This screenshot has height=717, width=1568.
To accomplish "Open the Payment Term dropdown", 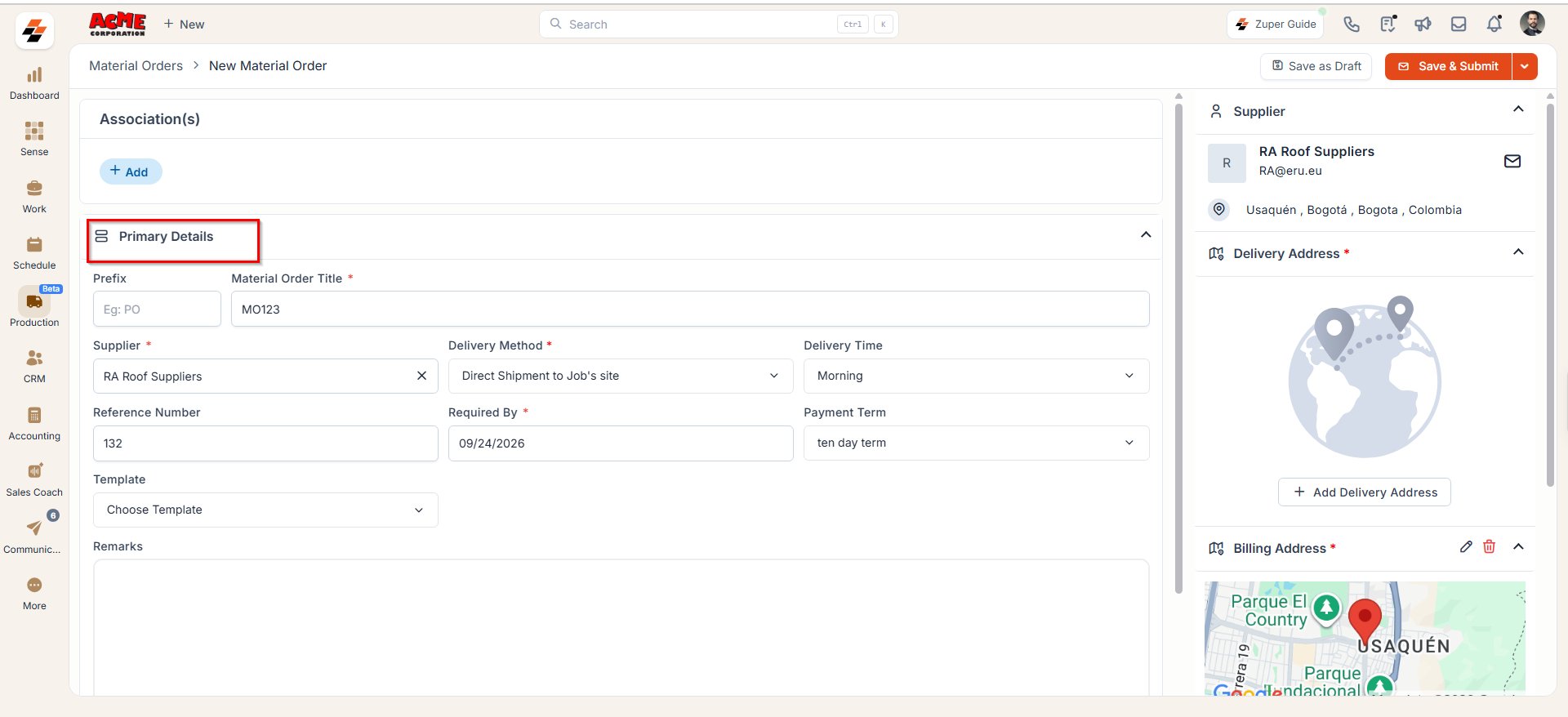I will tap(976, 443).
